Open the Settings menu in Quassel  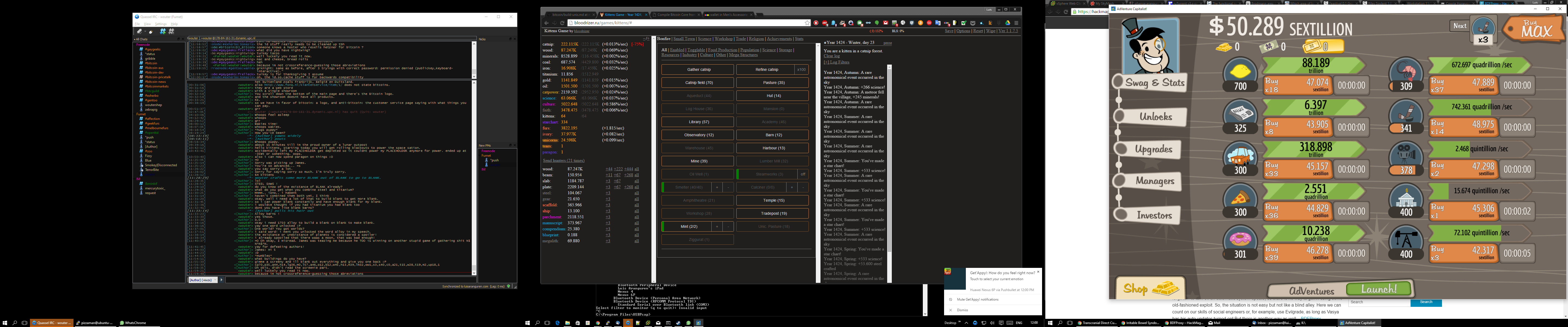pyautogui.click(x=161, y=24)
